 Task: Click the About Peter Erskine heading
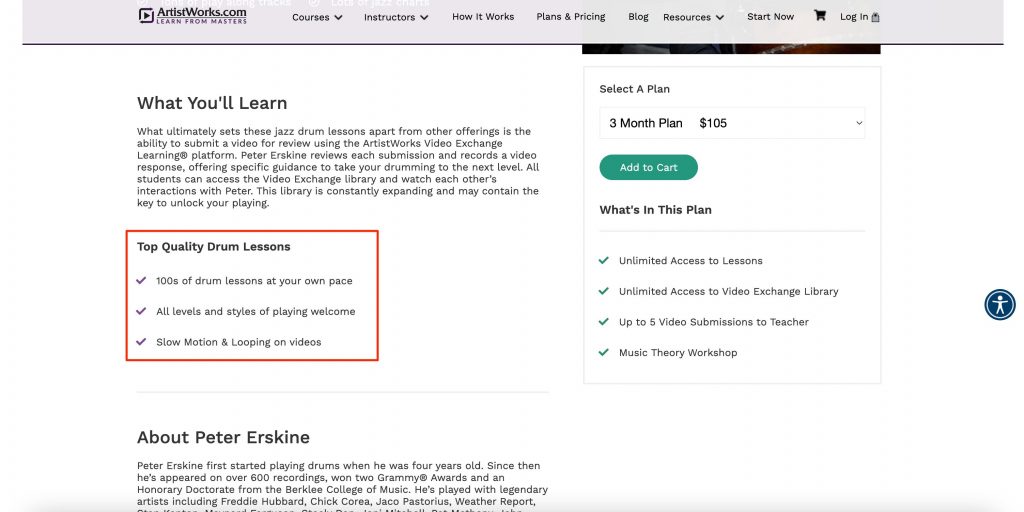click(223, 437)
